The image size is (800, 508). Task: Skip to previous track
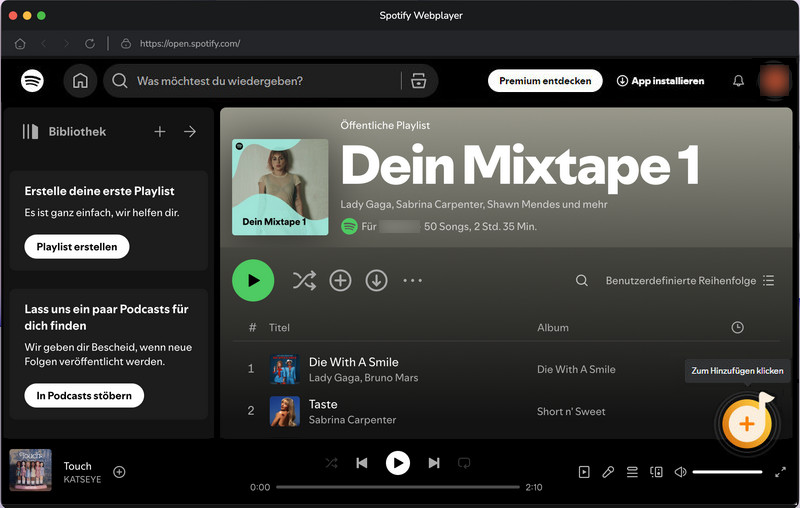[x=362, y=463]
